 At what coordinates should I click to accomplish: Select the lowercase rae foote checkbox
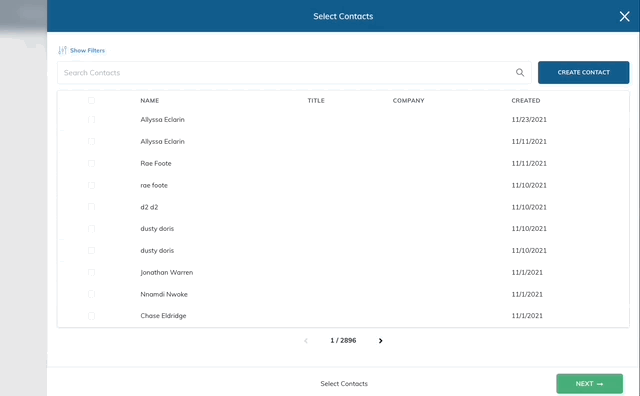(91, 185)
